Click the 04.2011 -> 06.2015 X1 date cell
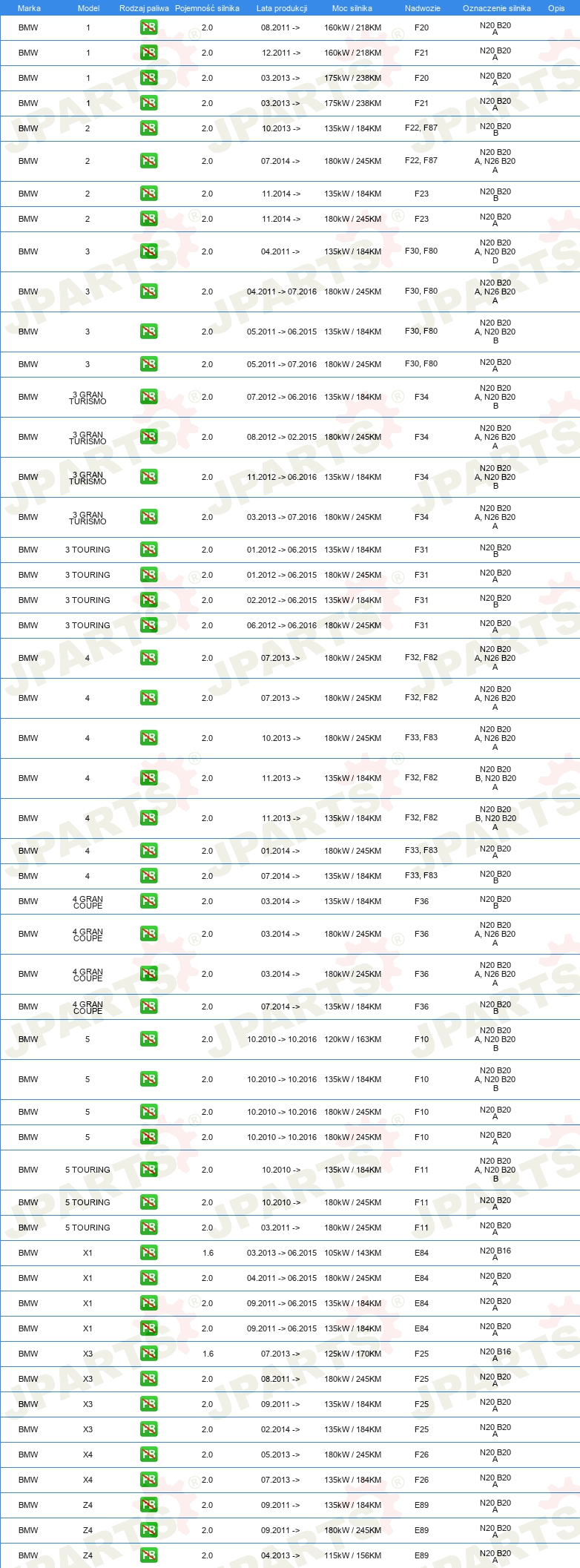The height and width of the screenshot is (1568, 580). point(281,1278)
